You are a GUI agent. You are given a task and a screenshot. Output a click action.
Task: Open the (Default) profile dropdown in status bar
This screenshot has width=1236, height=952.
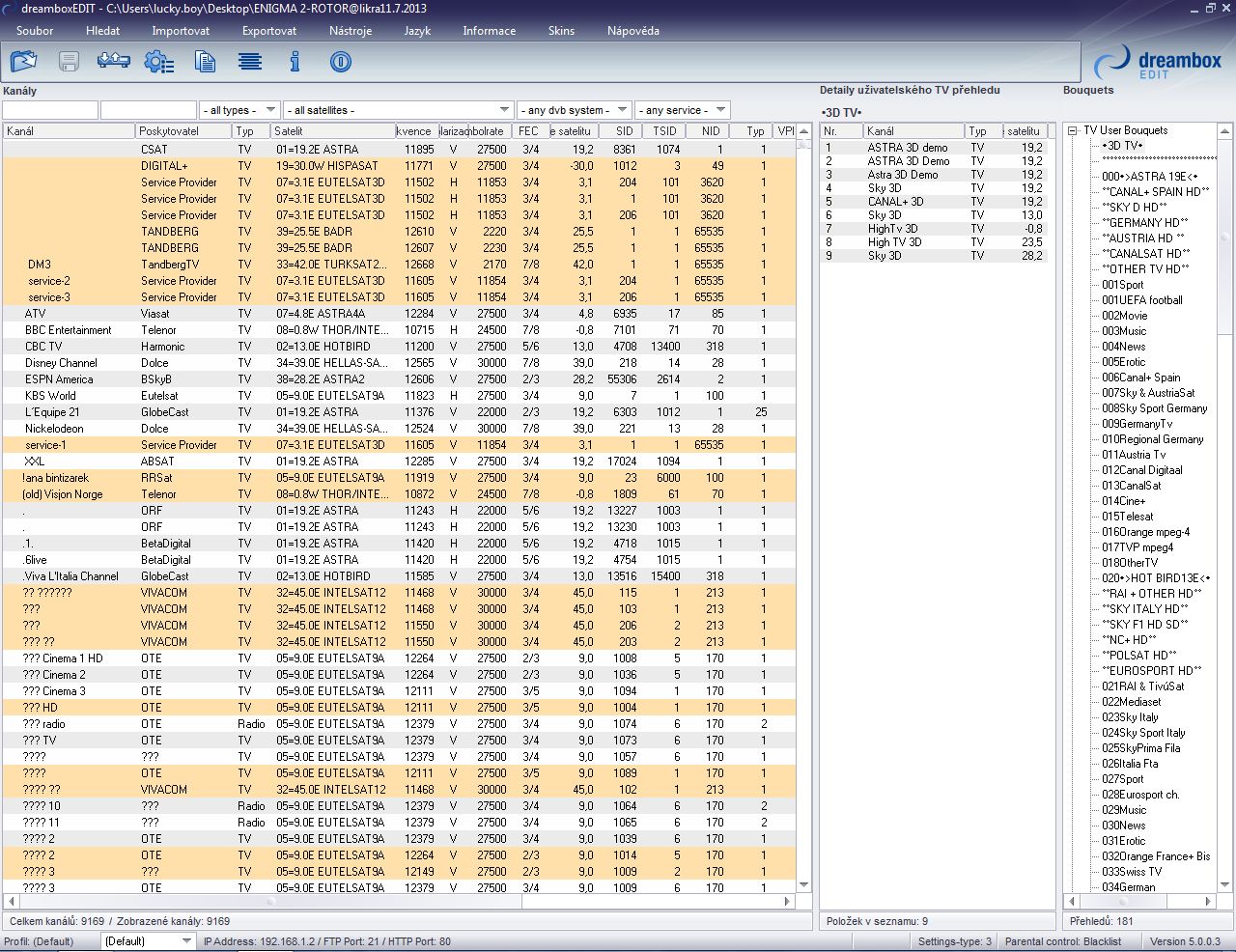(149, 941)
